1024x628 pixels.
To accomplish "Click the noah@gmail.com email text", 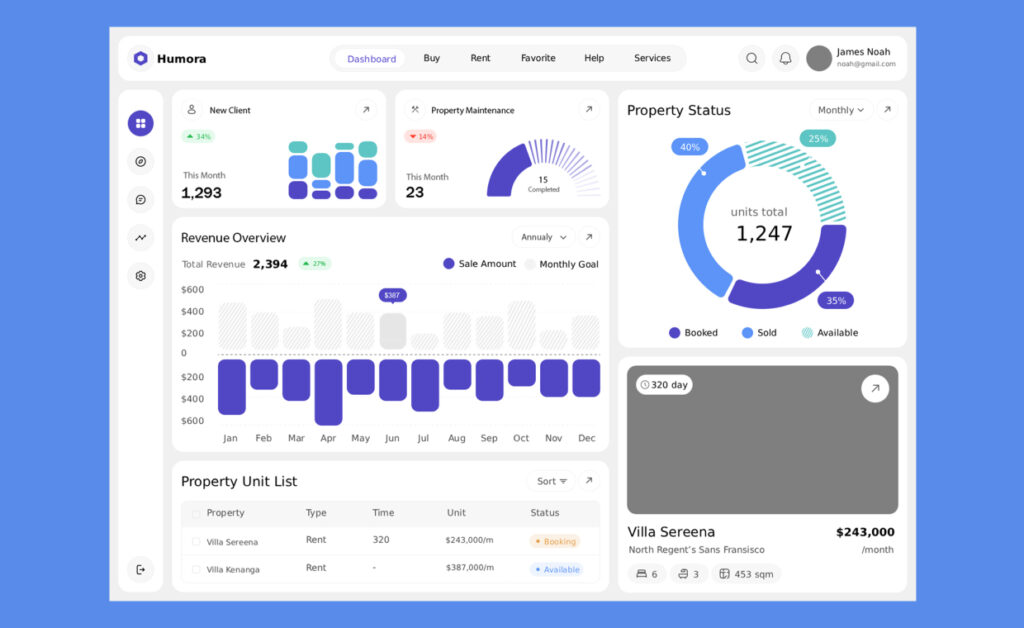I will tap(866, 64).
